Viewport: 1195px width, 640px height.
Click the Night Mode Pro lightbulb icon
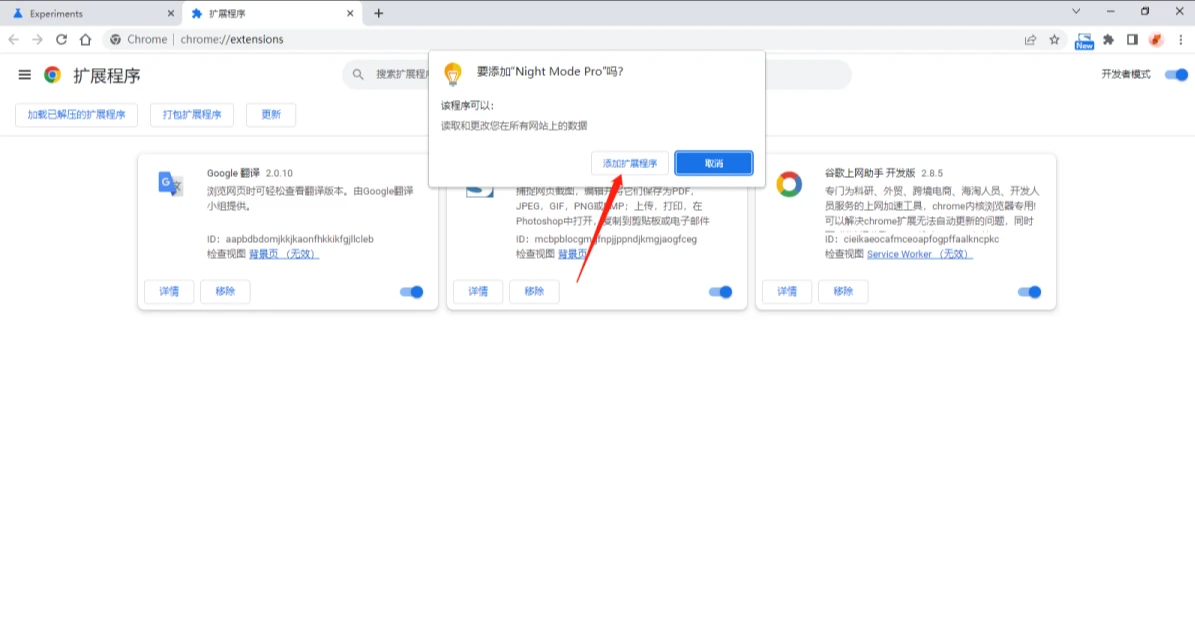click(453, 73)
